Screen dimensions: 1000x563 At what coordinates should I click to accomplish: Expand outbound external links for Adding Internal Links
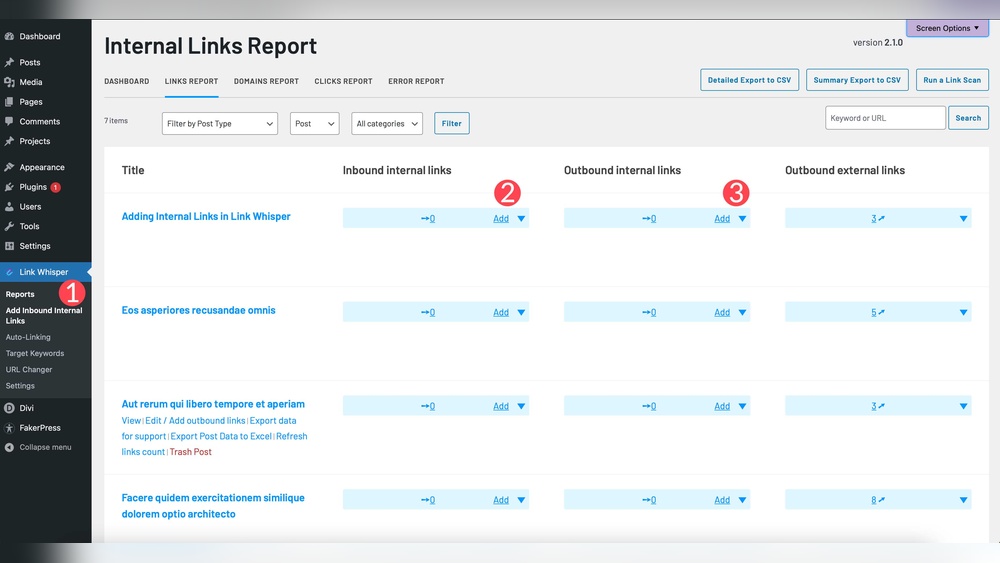click(963, 219)
